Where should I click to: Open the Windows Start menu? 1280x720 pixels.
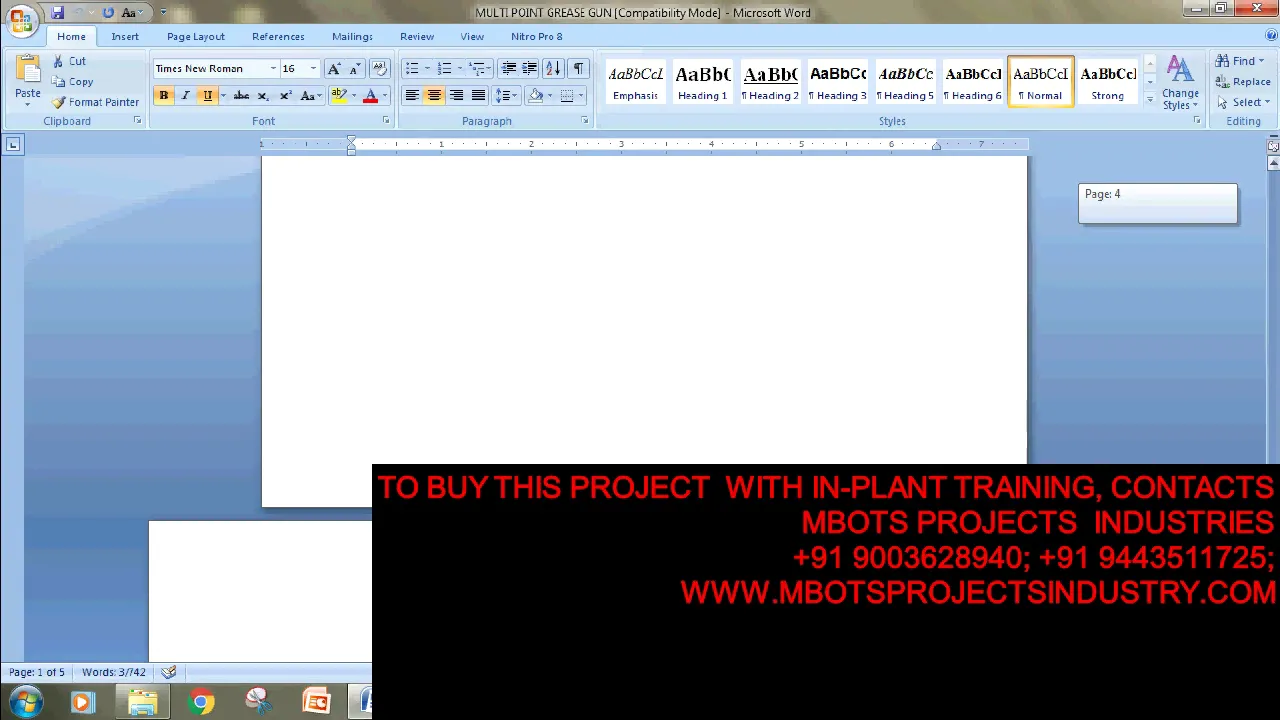pos(25,702)
